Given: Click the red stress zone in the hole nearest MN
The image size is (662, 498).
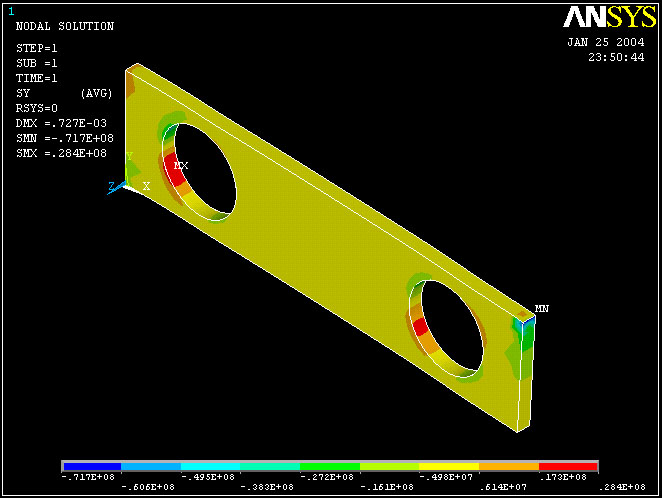Looking at the screenshot, I should (x=421, y=327).
